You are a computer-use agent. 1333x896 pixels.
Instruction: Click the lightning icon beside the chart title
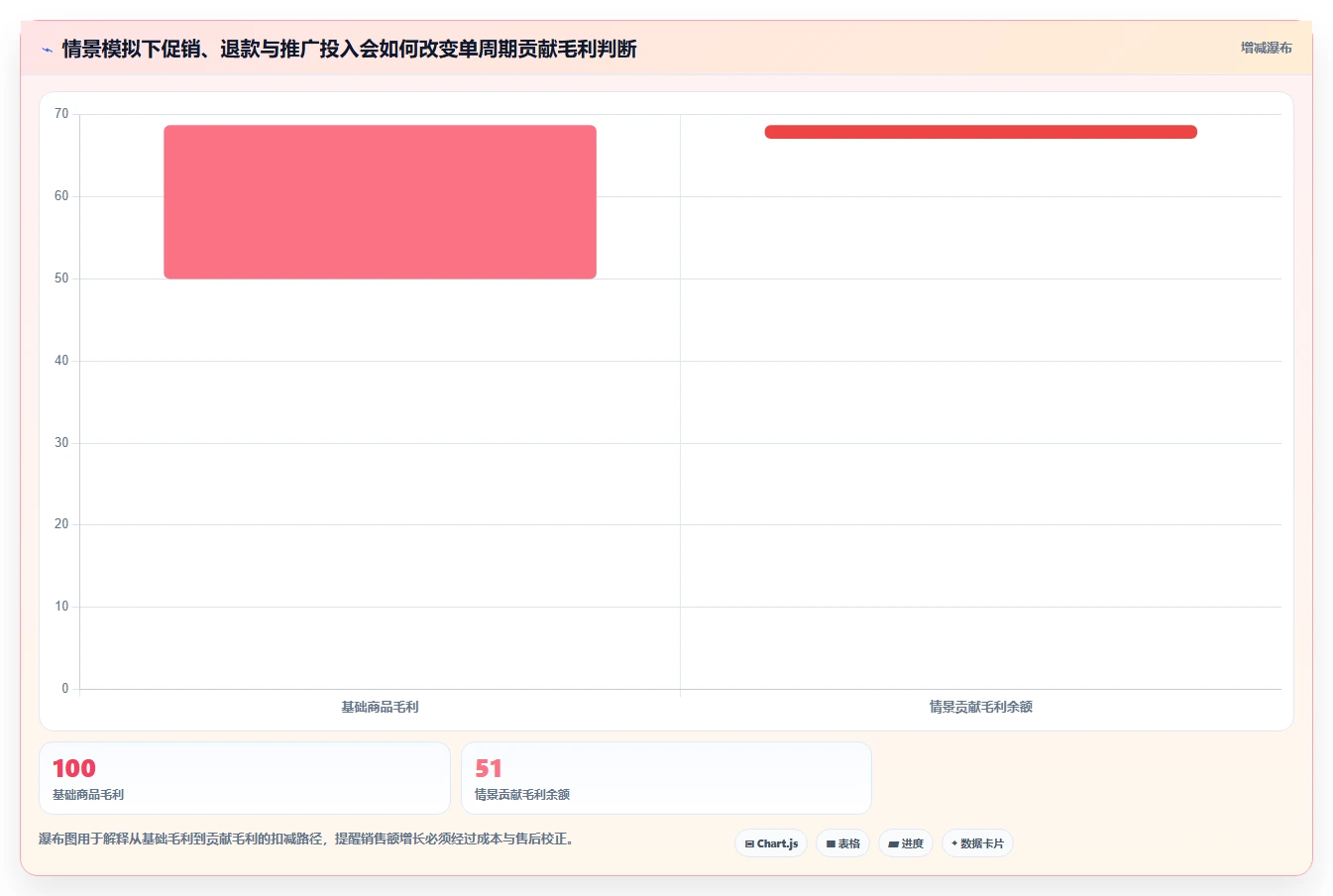pos(47,50)
